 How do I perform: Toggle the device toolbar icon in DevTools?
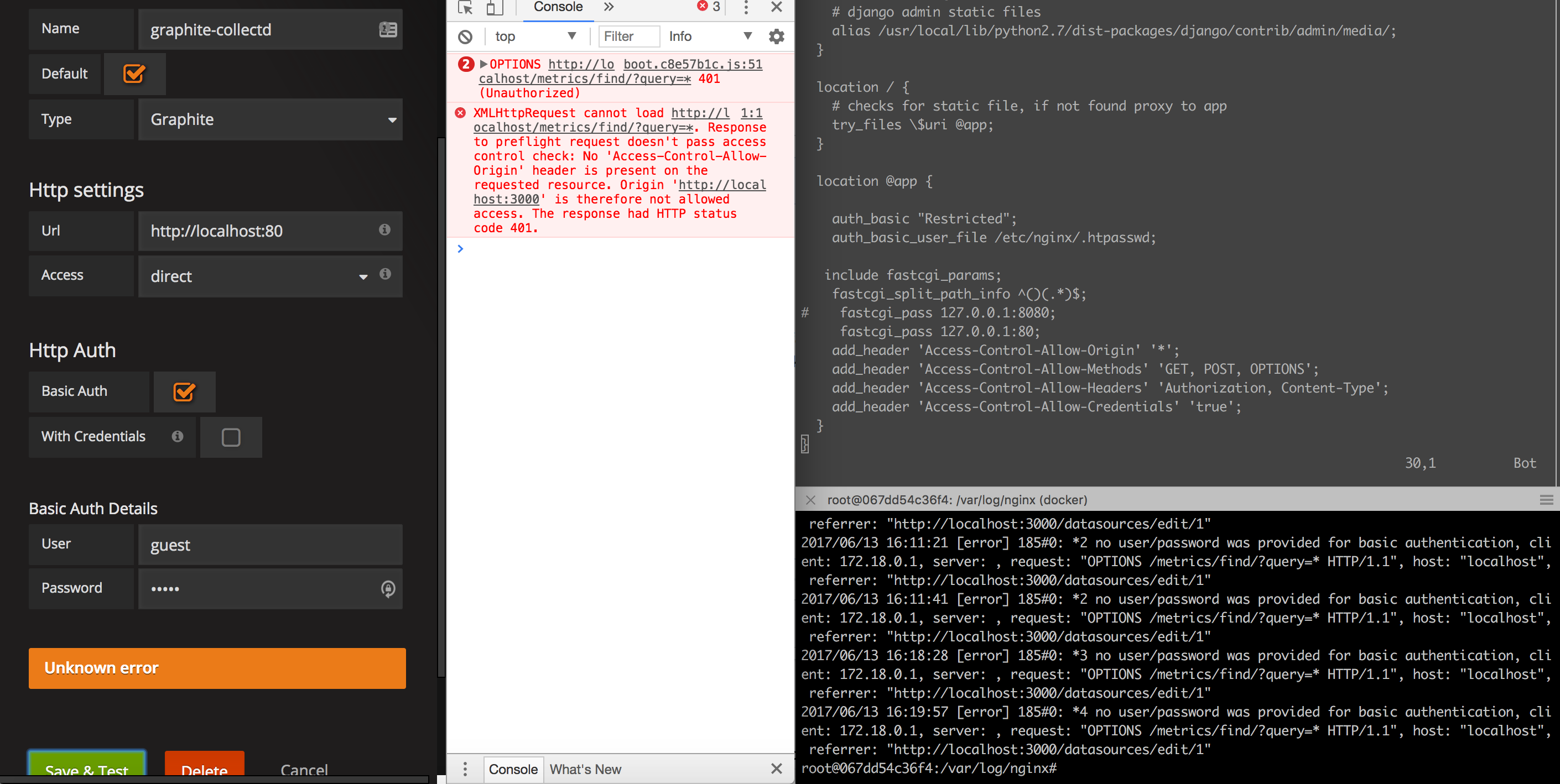pyautogui.click(x=495, y=7)
